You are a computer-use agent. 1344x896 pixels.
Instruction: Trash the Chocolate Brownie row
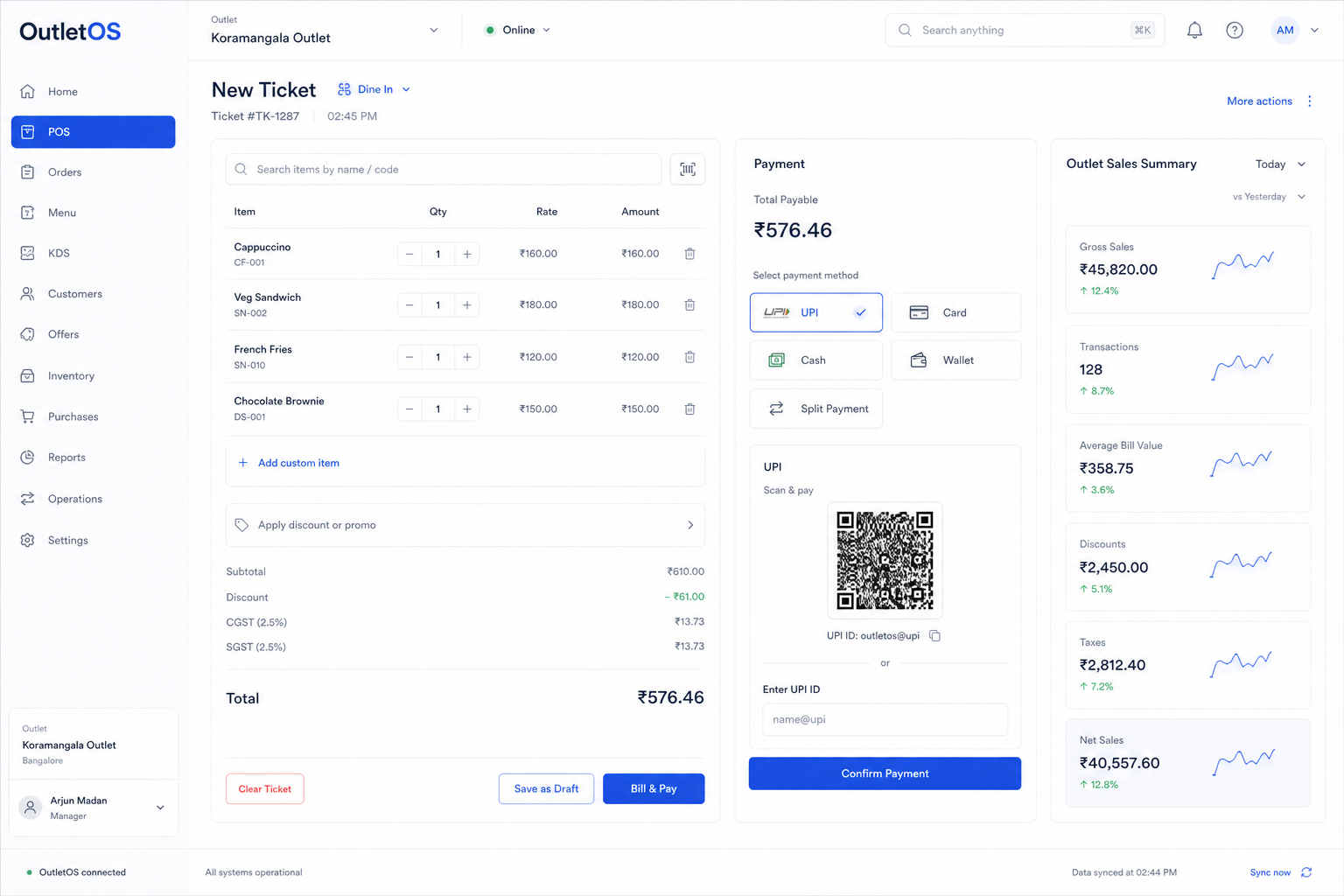point(689,409)
